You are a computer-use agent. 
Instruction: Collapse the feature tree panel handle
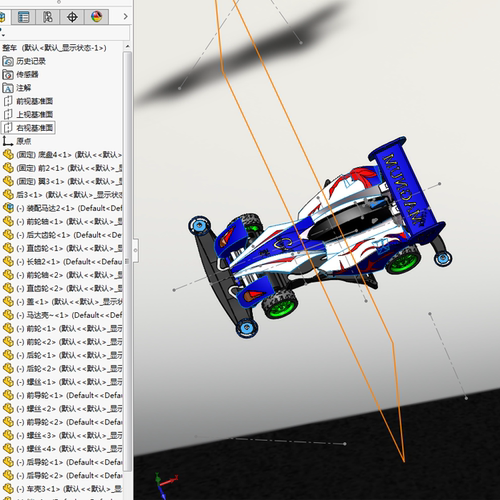click(136, 250)
